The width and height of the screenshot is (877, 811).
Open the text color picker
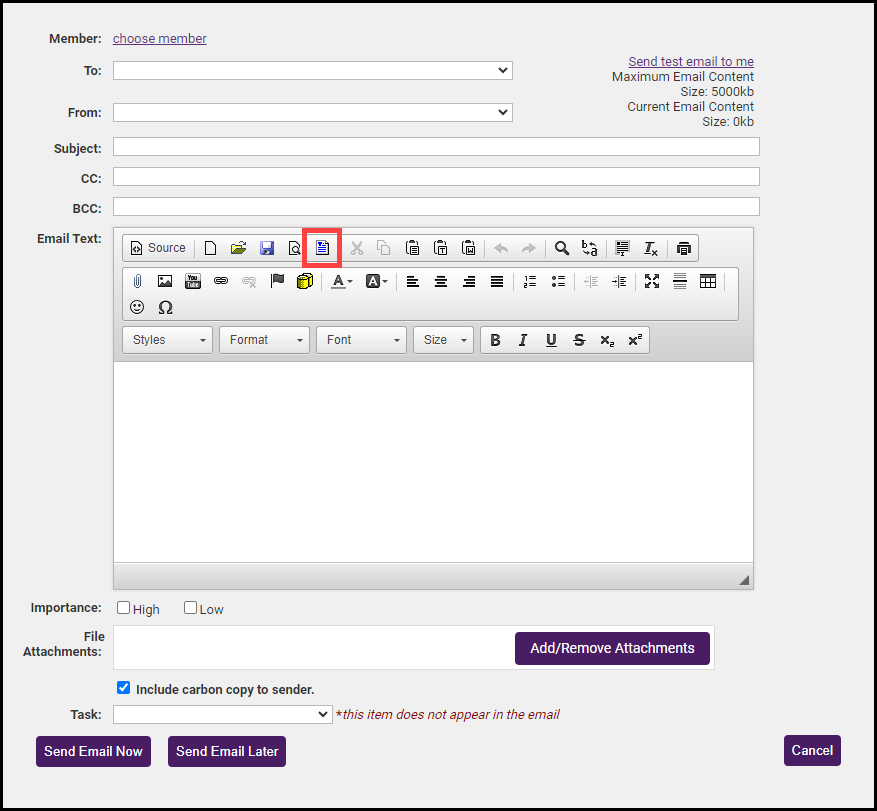(341, 282)
